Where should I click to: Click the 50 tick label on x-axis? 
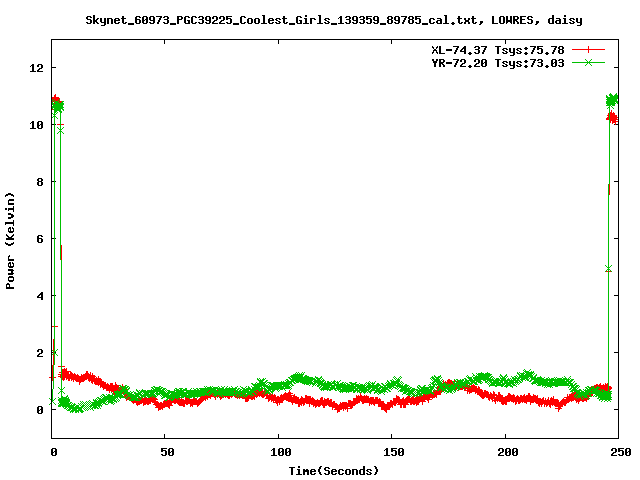click(165, 452)
